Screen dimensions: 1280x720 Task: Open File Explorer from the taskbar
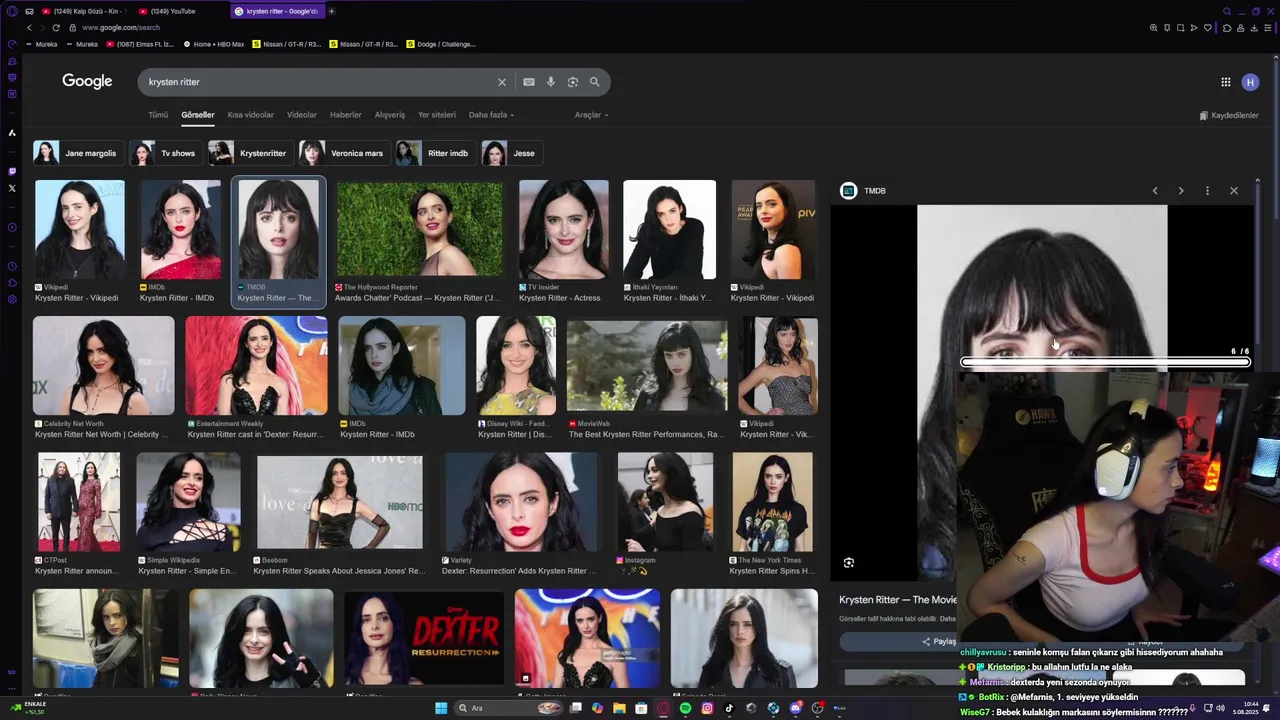pyautogui.click(x=619, y=708)
